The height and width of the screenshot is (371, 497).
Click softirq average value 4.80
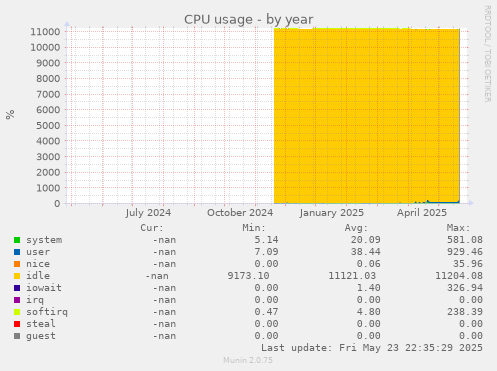coord(368,312)
